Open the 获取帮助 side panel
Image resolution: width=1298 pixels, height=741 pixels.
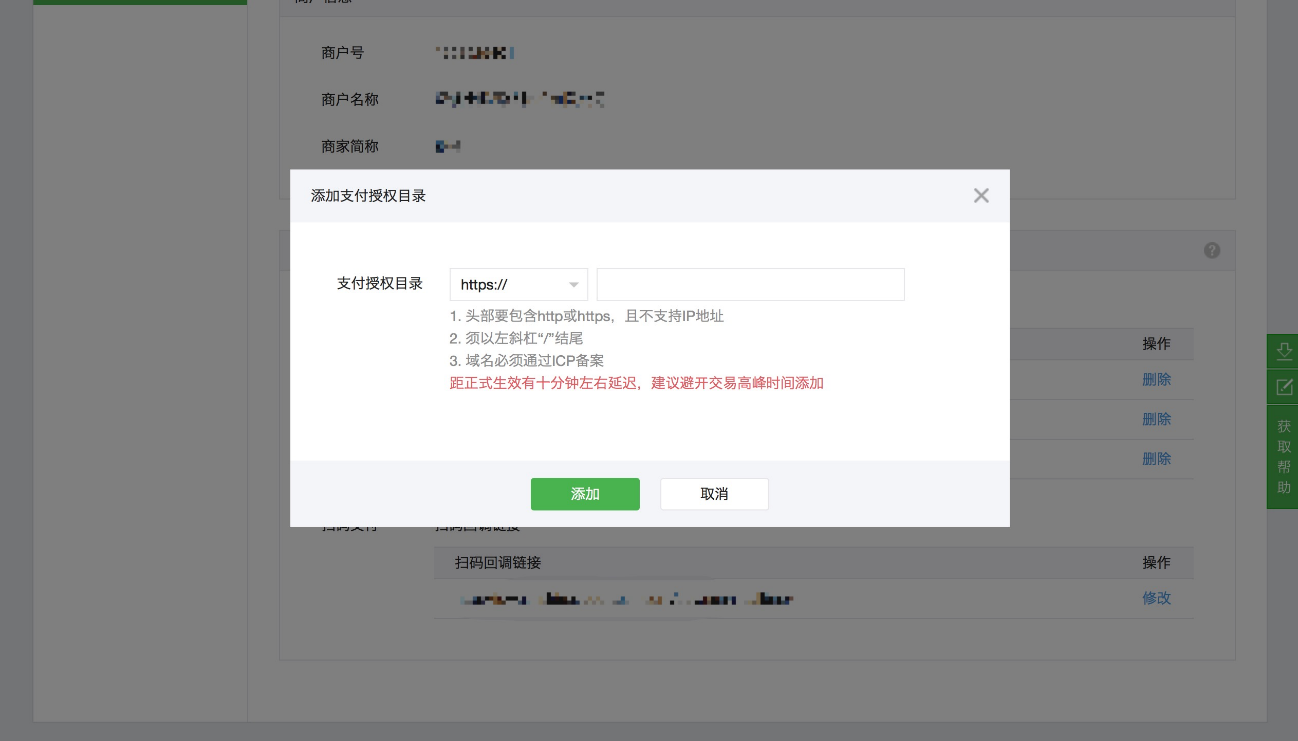tap(1284, 457)
